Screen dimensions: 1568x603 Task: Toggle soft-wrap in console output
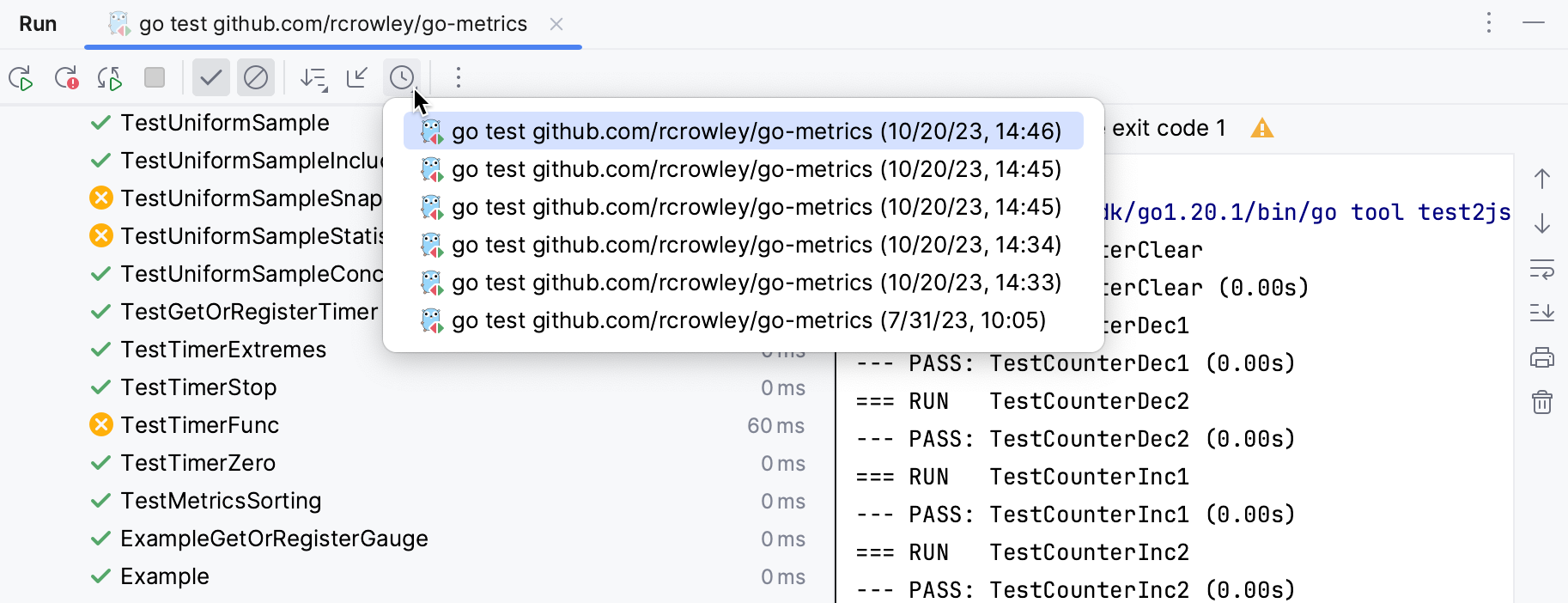coord(1542,270)
